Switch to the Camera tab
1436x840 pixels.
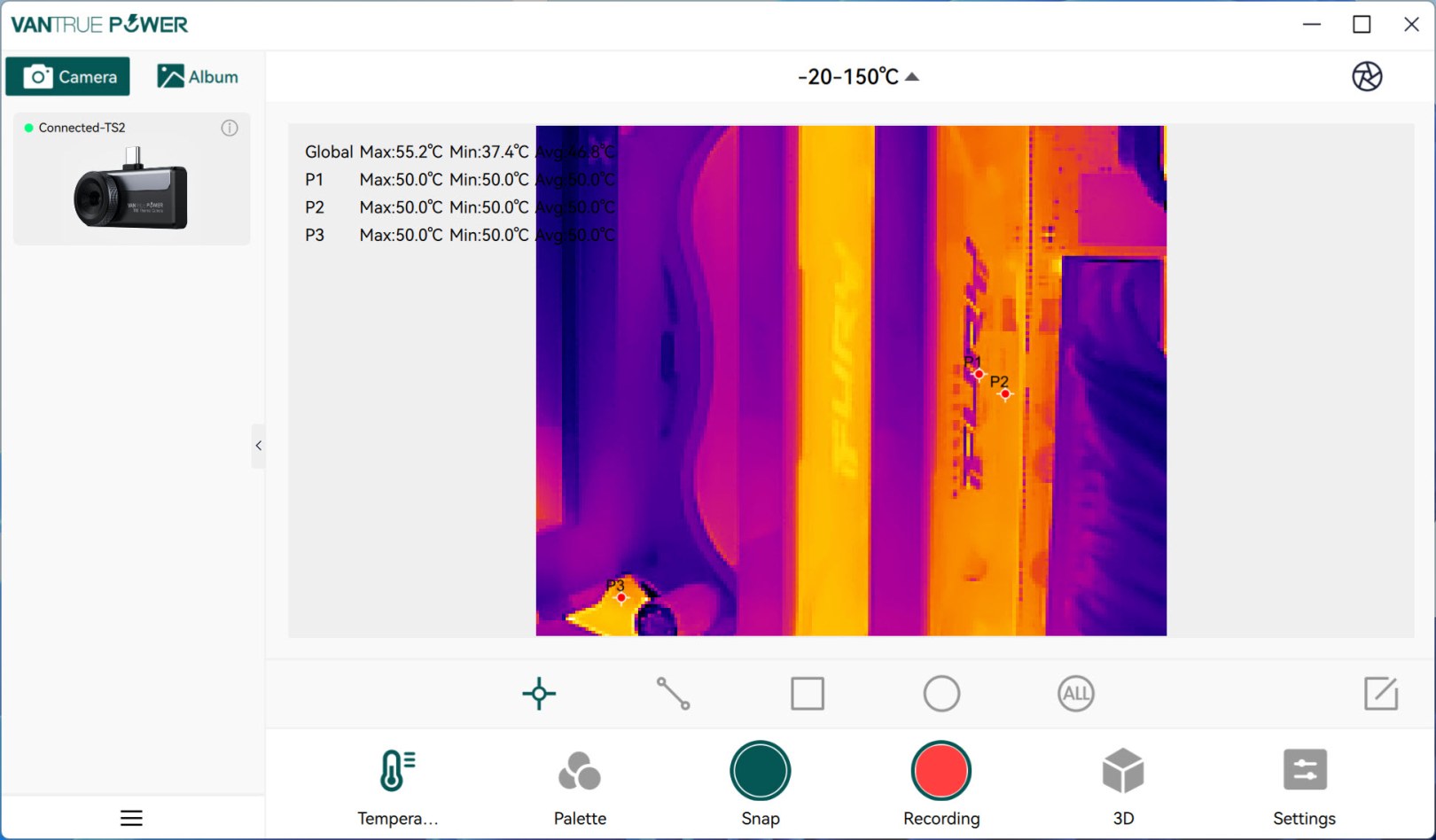(68, 76)
